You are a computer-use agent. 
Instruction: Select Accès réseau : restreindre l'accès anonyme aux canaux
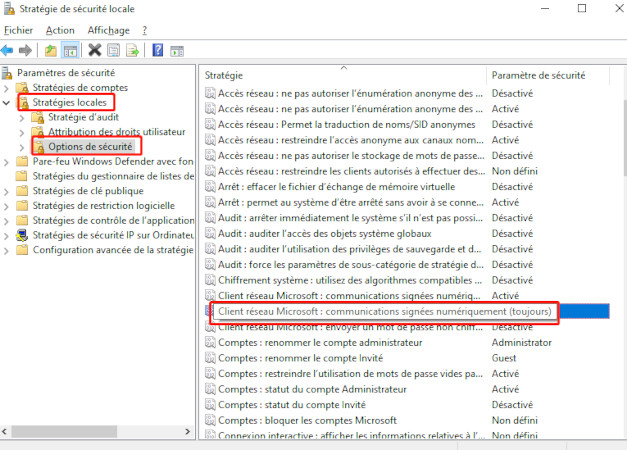point(351,140)
